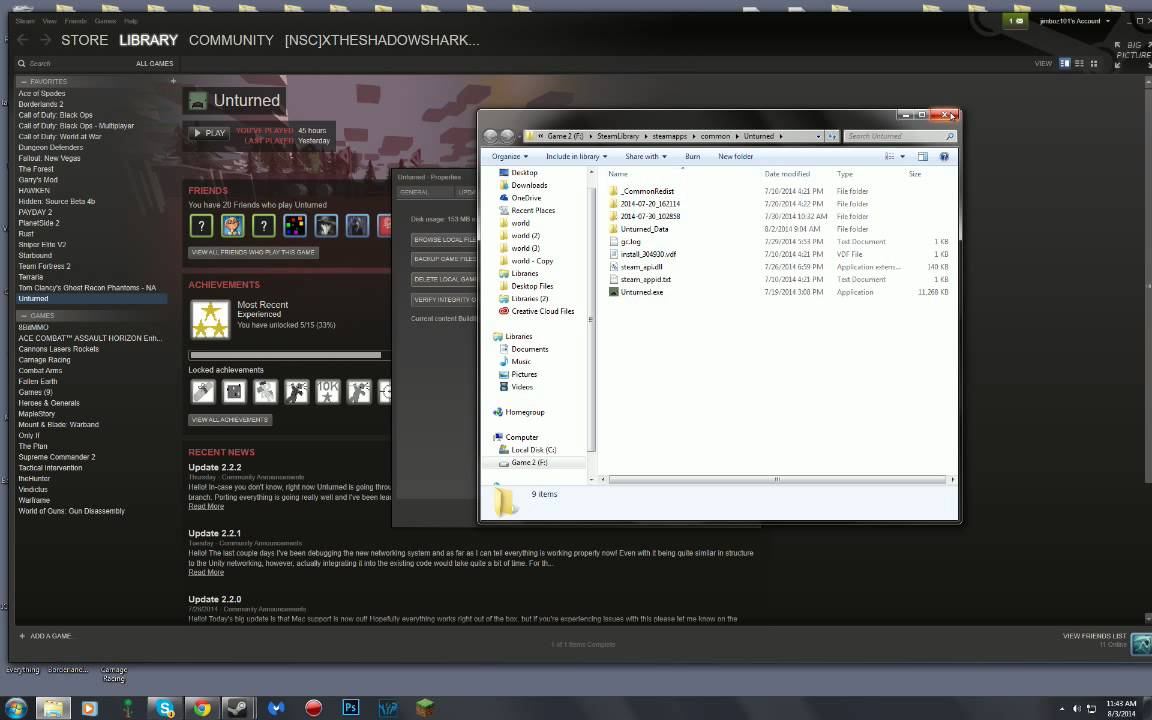The image size is (1152, 720).
Task: Open the Explorer address bar history dropdown
Action: 818,136
